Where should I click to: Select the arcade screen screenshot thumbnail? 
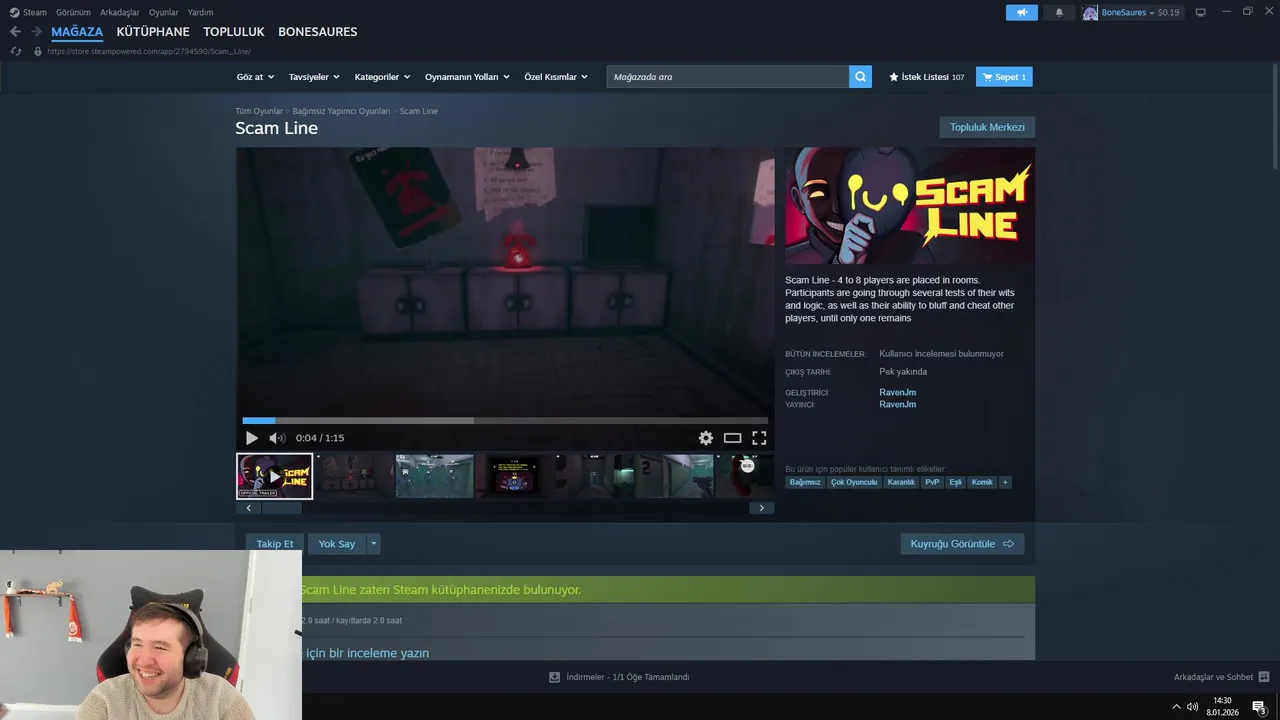[514, 476]
